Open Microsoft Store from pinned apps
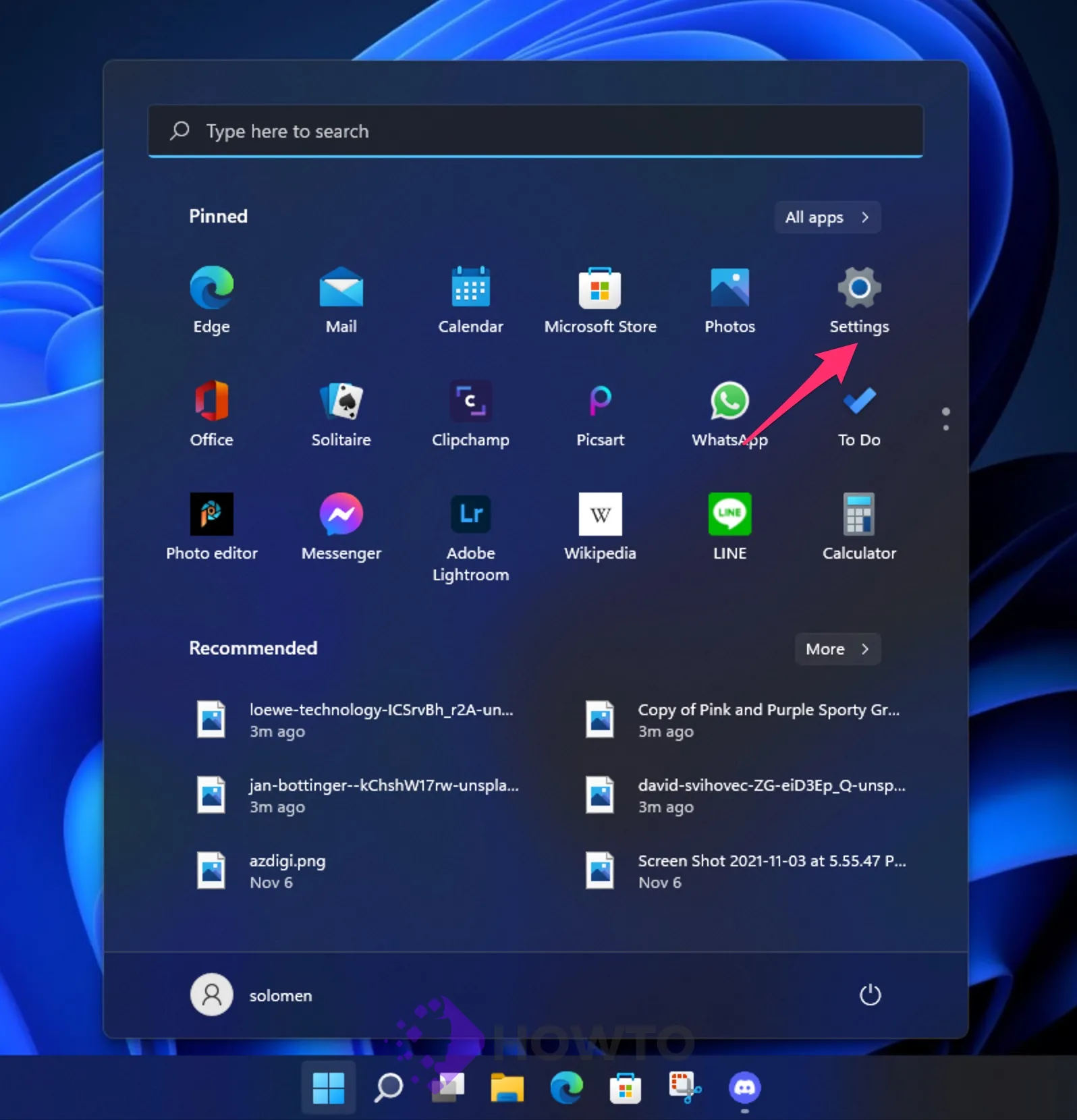 coord(601,301)
